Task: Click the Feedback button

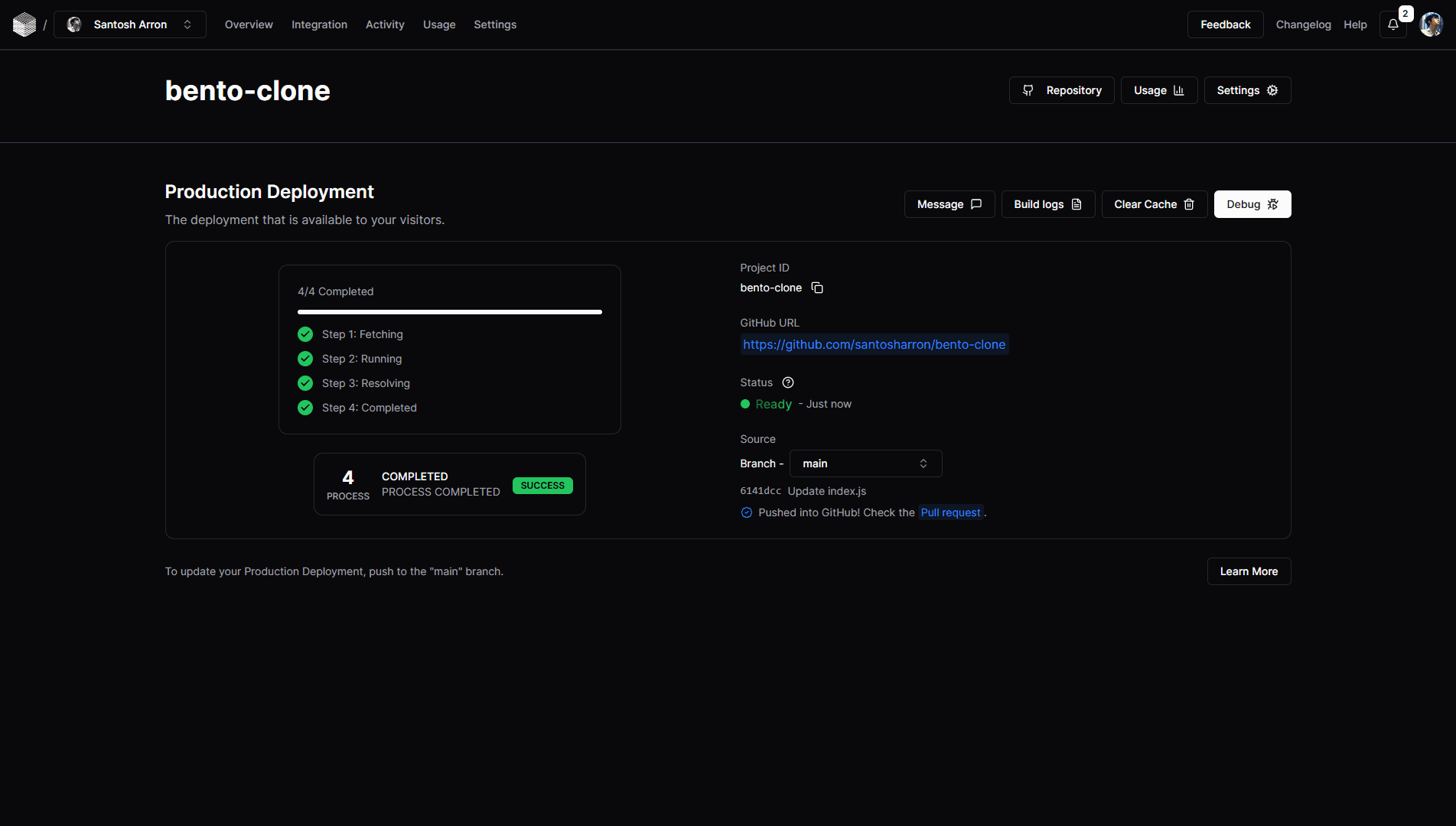Action: pyautogui.click(x=1225, y=24)
